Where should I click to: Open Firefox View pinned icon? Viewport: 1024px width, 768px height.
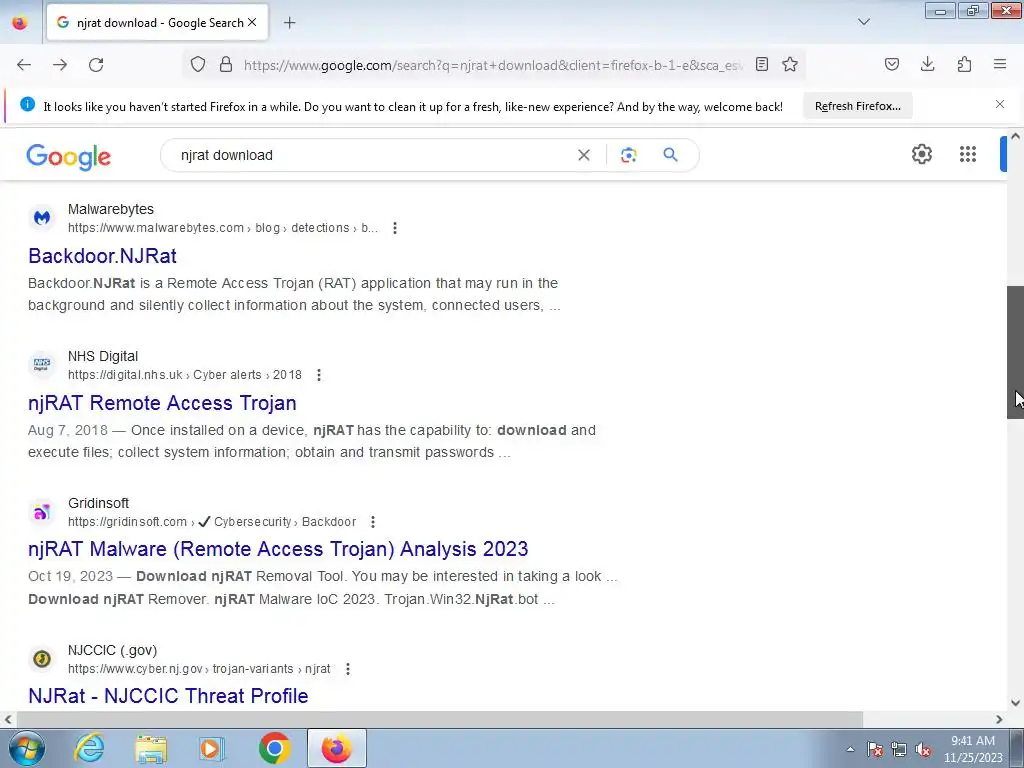click(20, 23)
